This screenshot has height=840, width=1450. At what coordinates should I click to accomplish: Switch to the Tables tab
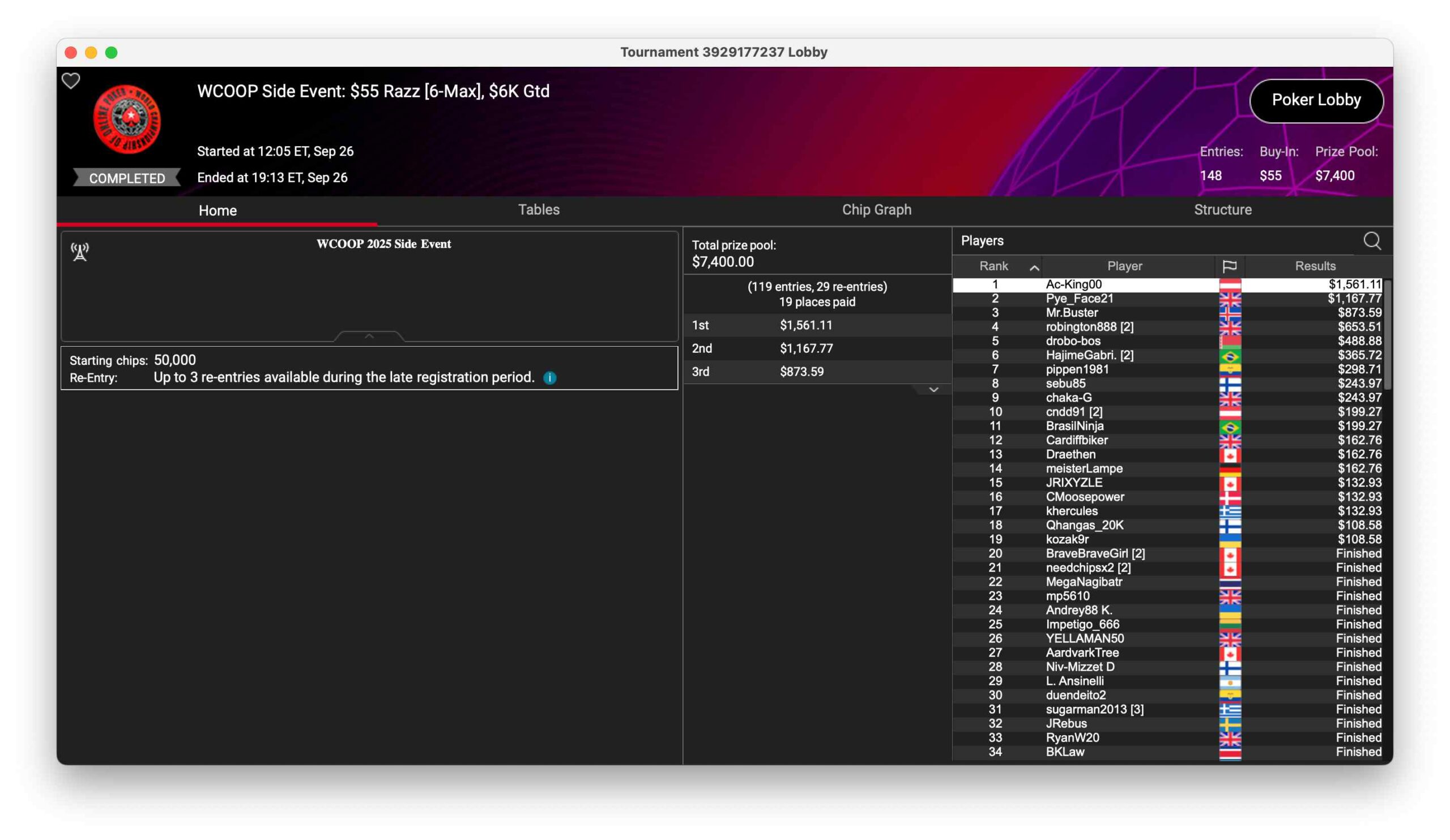click(x=539, y=210)
